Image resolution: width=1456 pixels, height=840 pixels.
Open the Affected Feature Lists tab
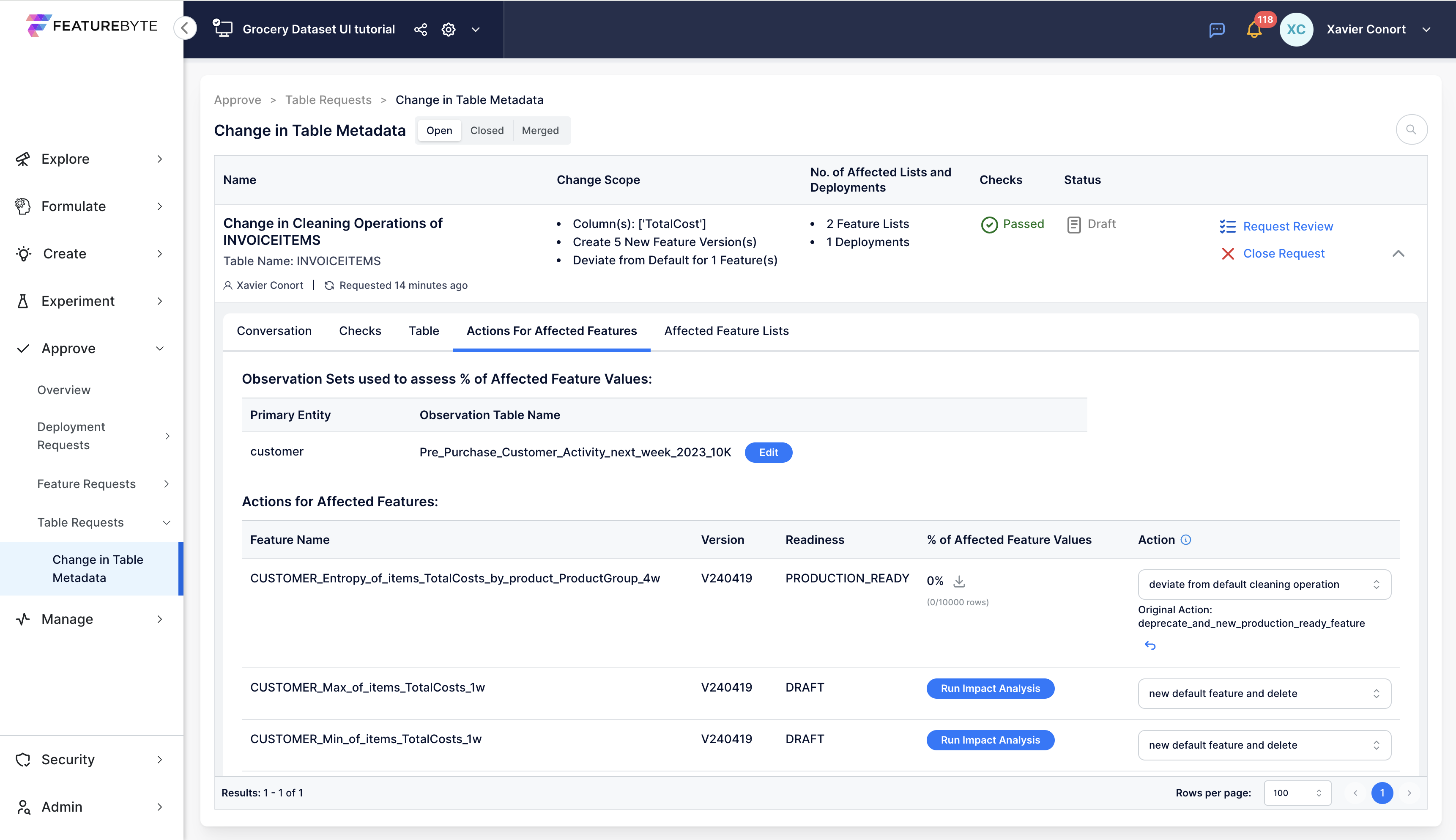(x=726, y=331)
